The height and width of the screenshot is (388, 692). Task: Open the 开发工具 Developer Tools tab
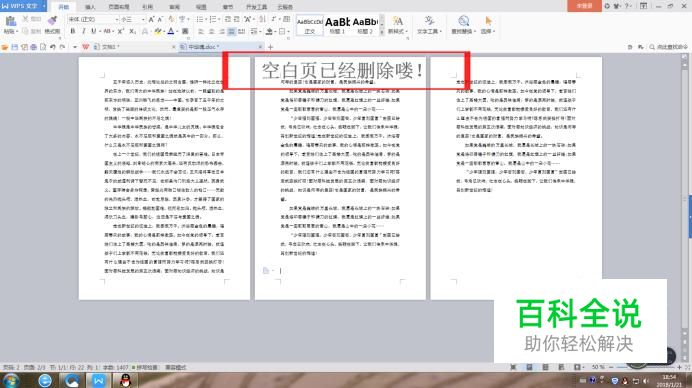(x=256, y=7)
